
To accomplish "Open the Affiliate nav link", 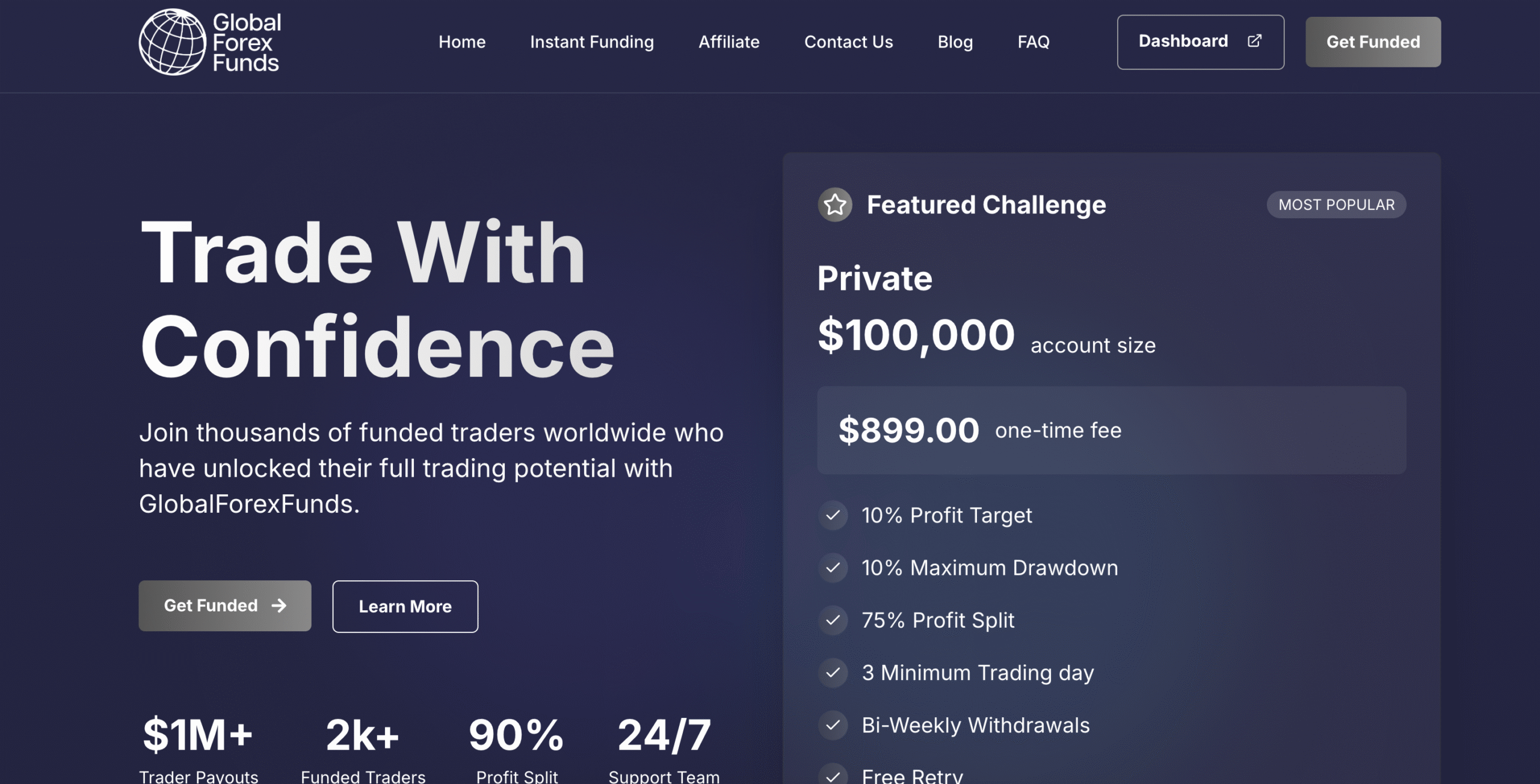I will [729, 42].
